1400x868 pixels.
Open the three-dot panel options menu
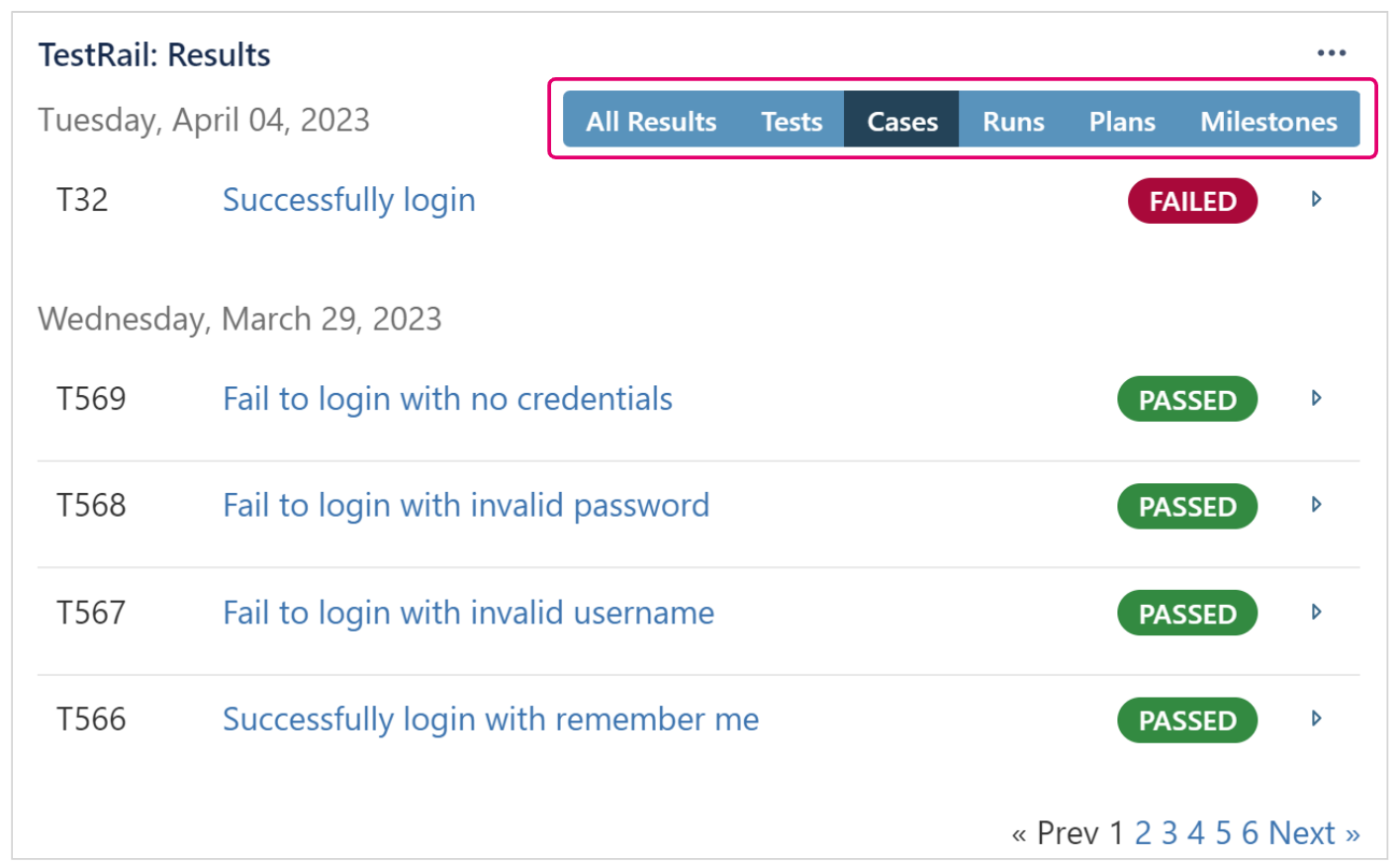click(1331, 53)
